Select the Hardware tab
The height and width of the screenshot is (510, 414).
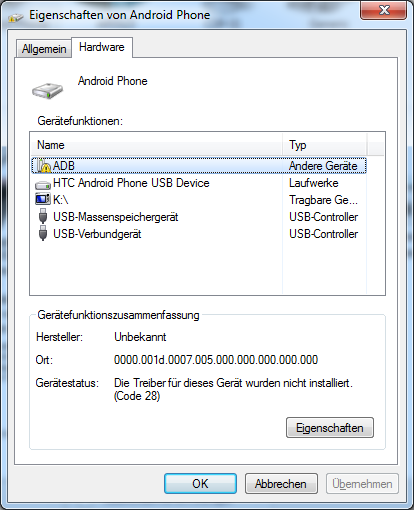(x=102, y=47)
